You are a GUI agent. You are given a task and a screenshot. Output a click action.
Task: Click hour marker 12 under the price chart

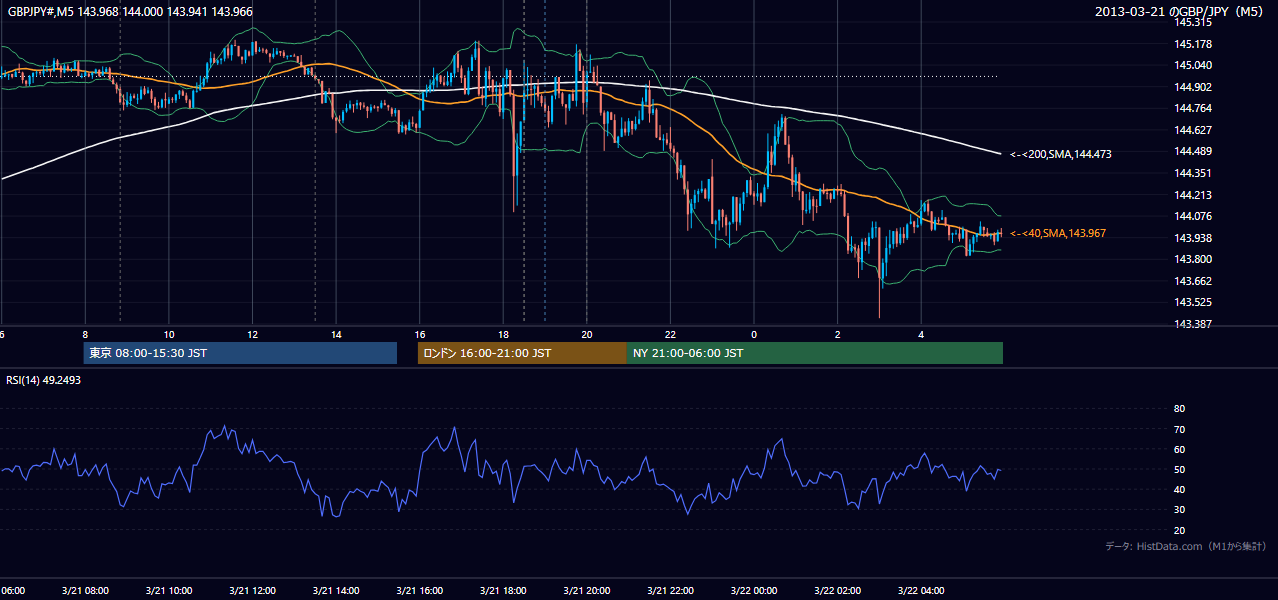(252, 334)
